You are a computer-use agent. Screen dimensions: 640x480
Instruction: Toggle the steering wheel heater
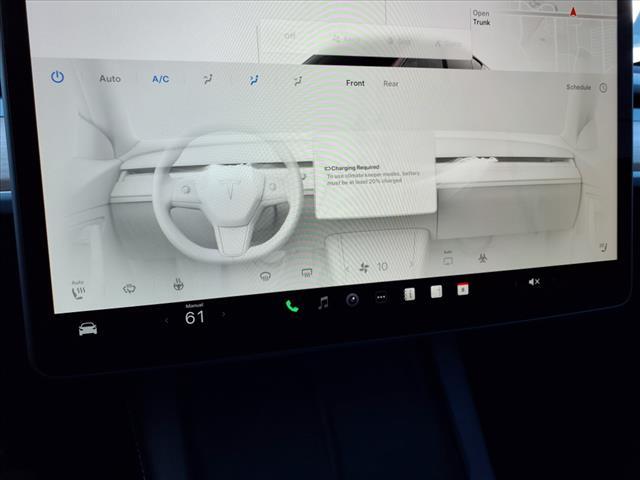(178, 284)
